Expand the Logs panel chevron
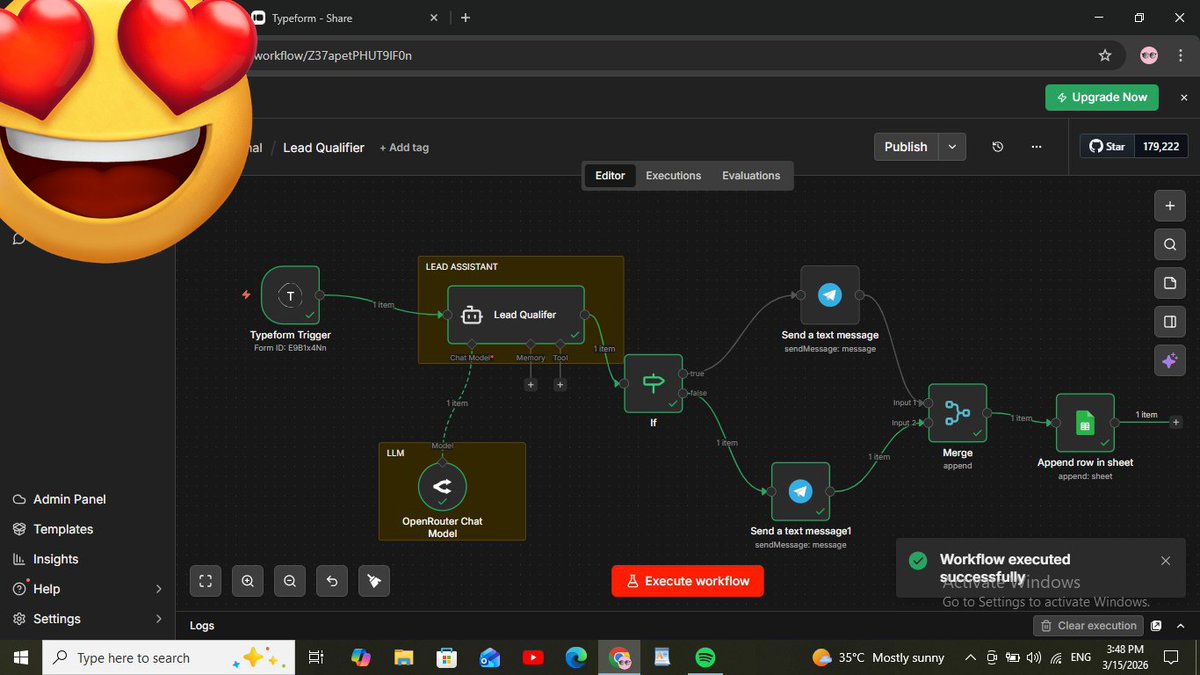Image resolution: width=1200 pixels, height=675 pixels. 1180,626
